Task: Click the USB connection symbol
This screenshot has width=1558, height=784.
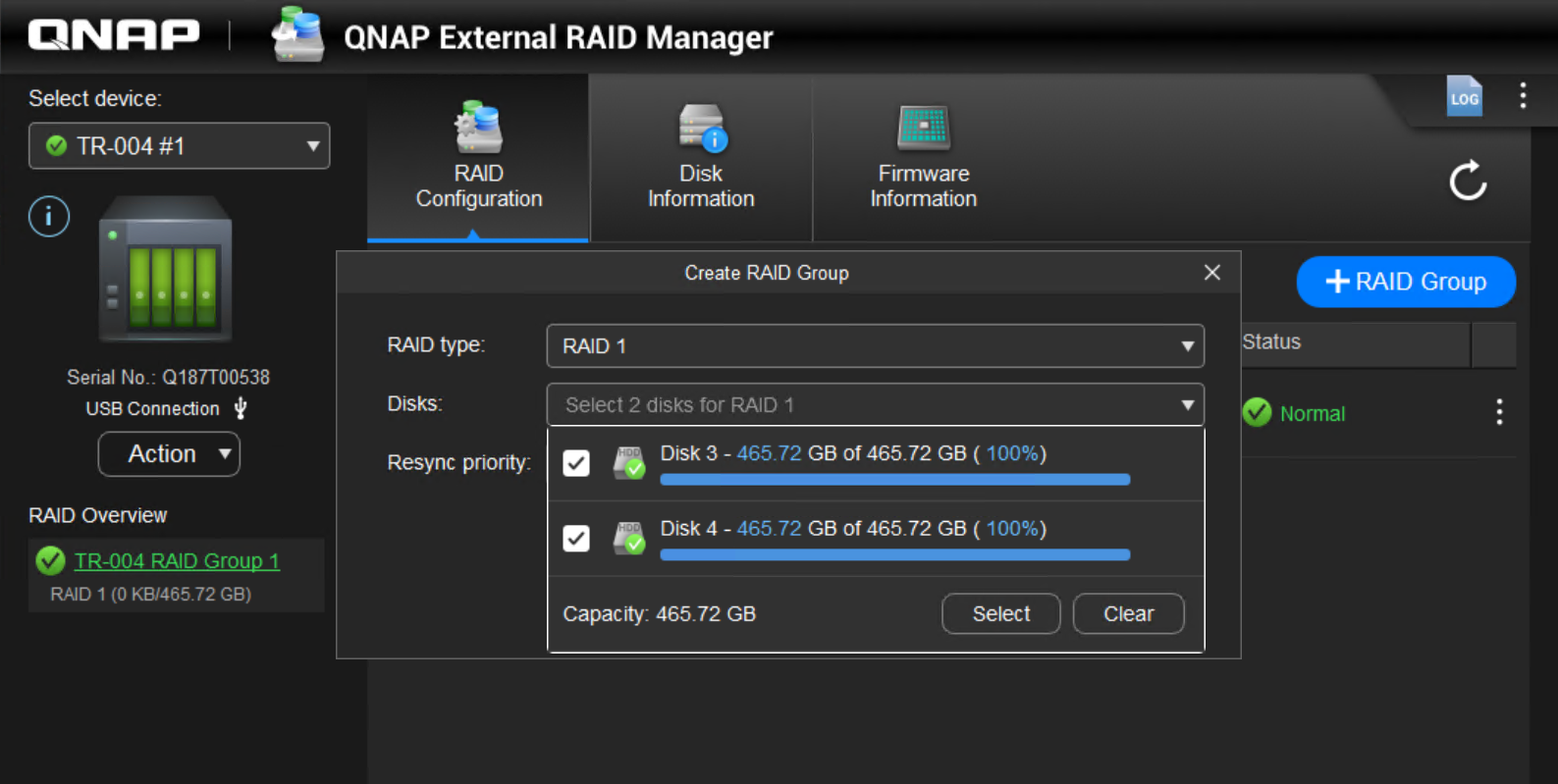Action: point(241,408)
